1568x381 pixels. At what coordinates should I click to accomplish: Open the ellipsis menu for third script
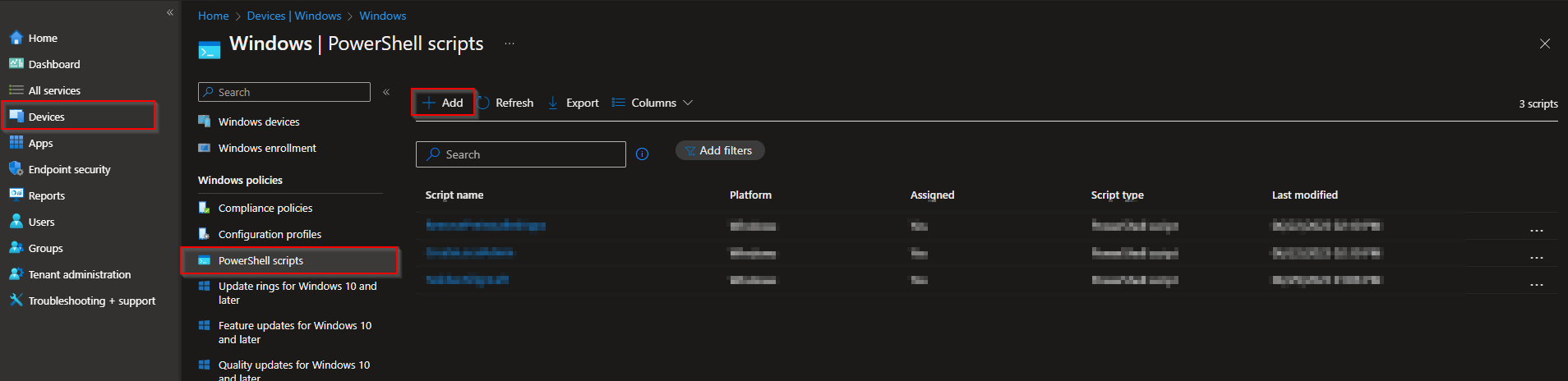tap(1537, 285)
